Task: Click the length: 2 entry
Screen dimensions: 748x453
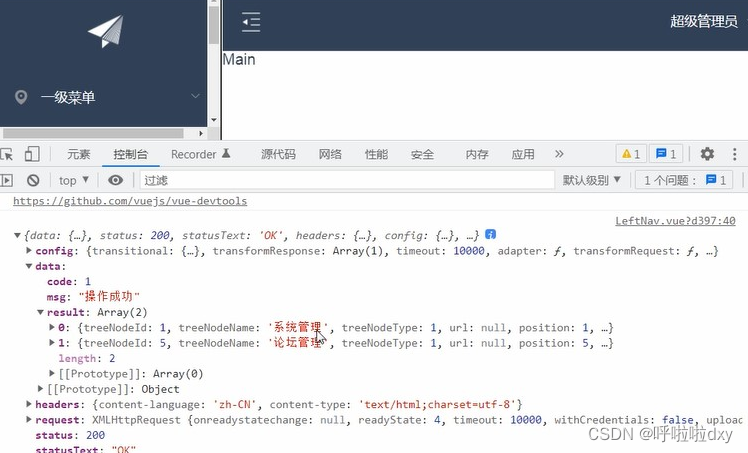Action: (x=87, y=358)
